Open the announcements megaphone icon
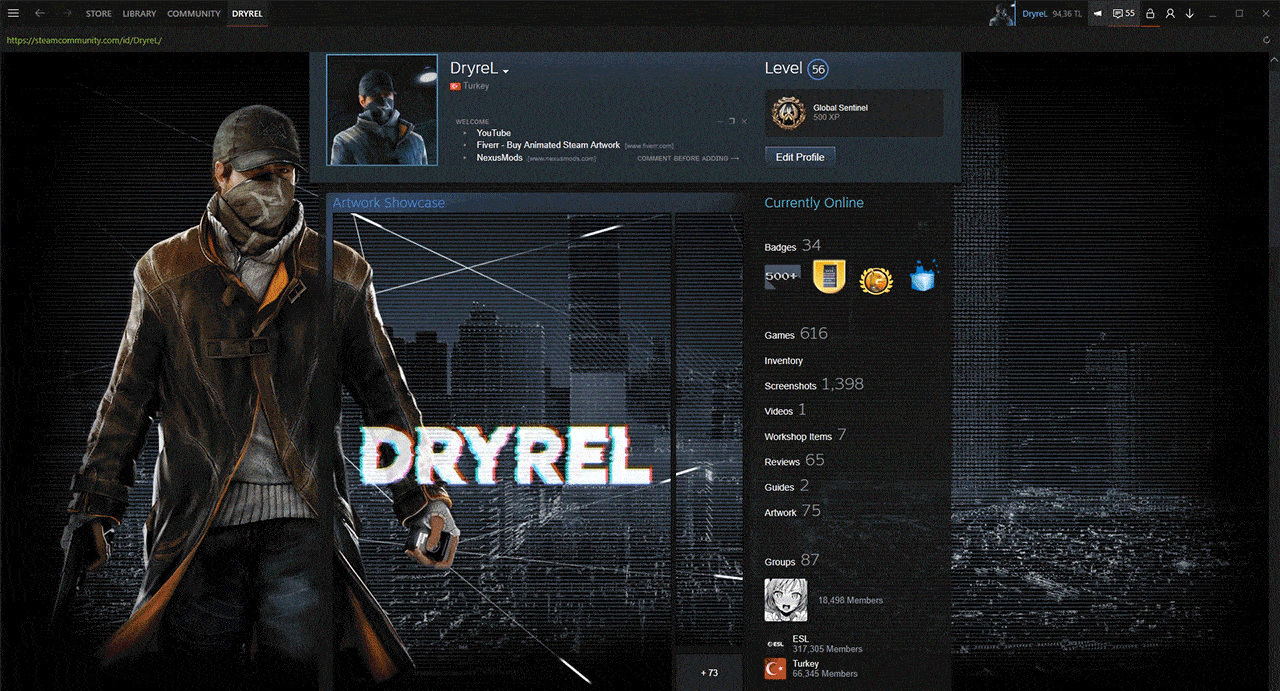 pos(1098,14)
